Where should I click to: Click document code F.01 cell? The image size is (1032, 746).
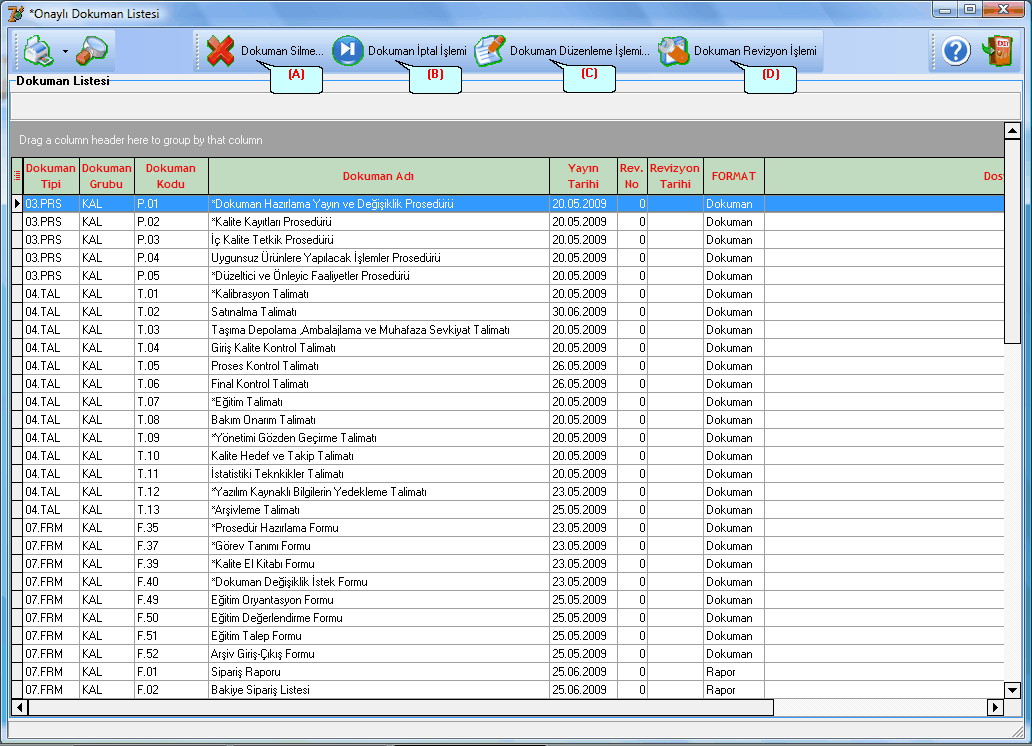pyautogui.click(x=171, y=672)
